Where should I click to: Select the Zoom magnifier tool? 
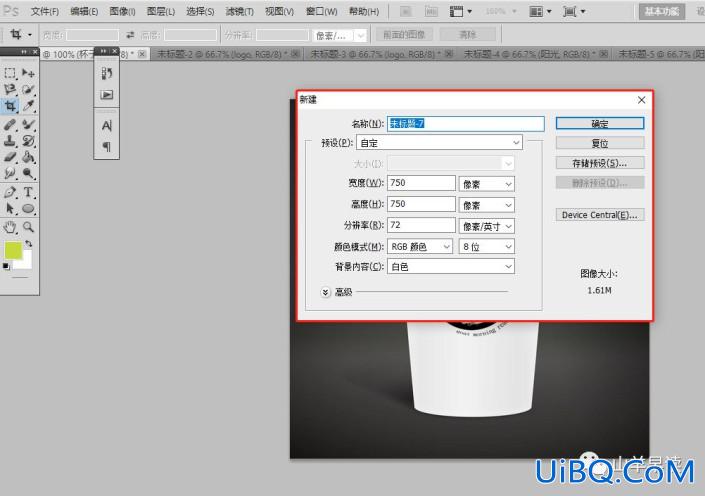28,227
